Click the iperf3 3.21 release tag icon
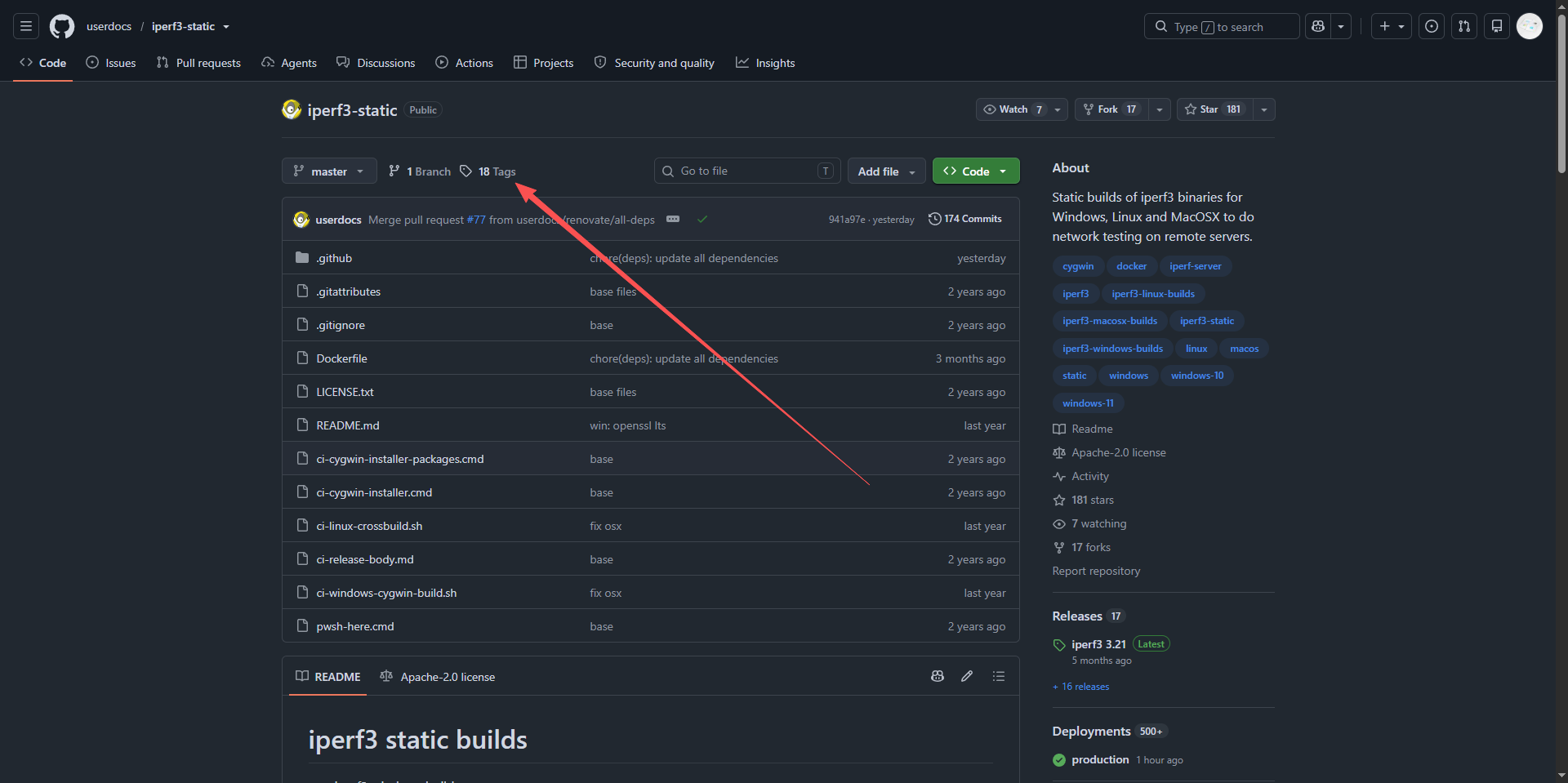This screenshot has height=783, width=1568. coord(1059,645)
